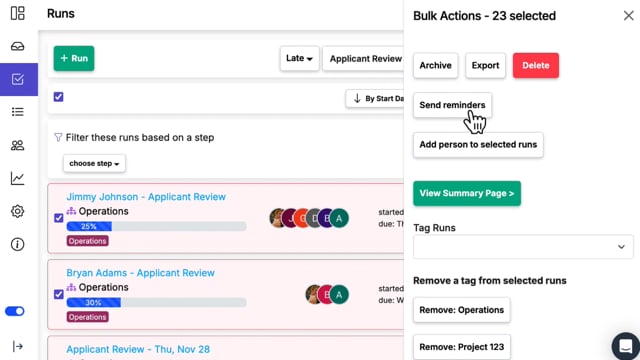
Task: Toggle the blue switch in sidebar
Action: coord(15,311)
